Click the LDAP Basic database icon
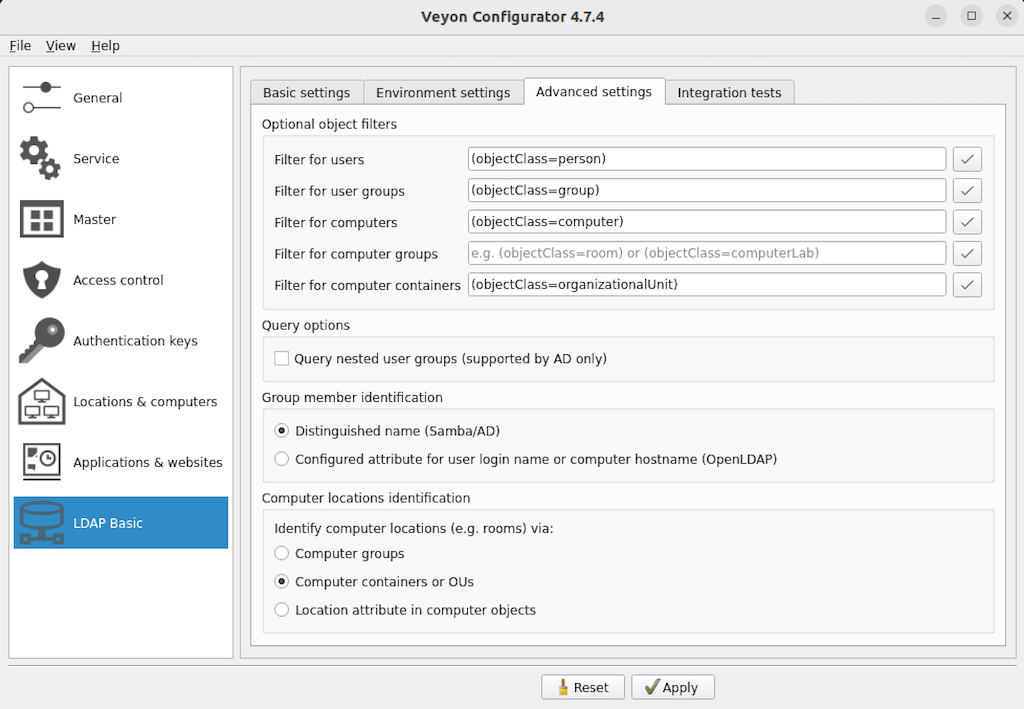 click(x=41, y=523)
